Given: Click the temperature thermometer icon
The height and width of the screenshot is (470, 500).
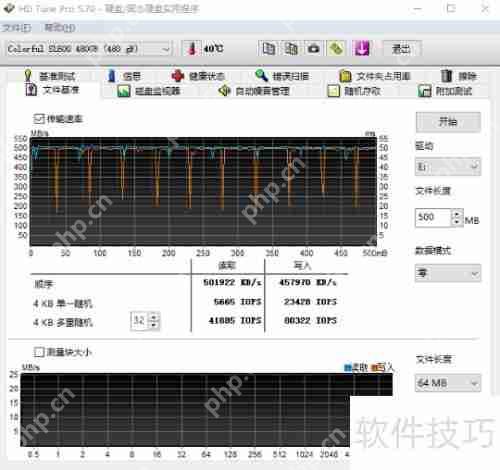Looking at the screenshot, I should point(192,49).
